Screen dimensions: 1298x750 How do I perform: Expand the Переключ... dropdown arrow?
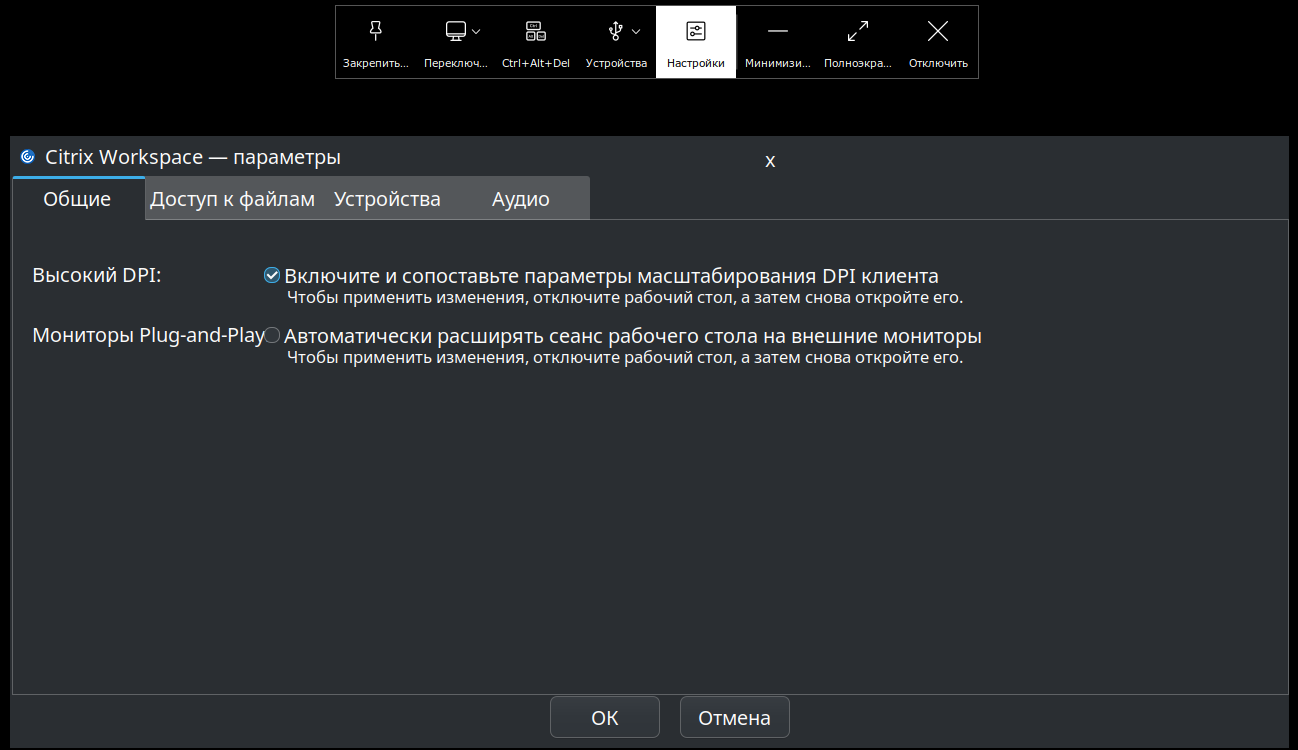coord(476,31)
